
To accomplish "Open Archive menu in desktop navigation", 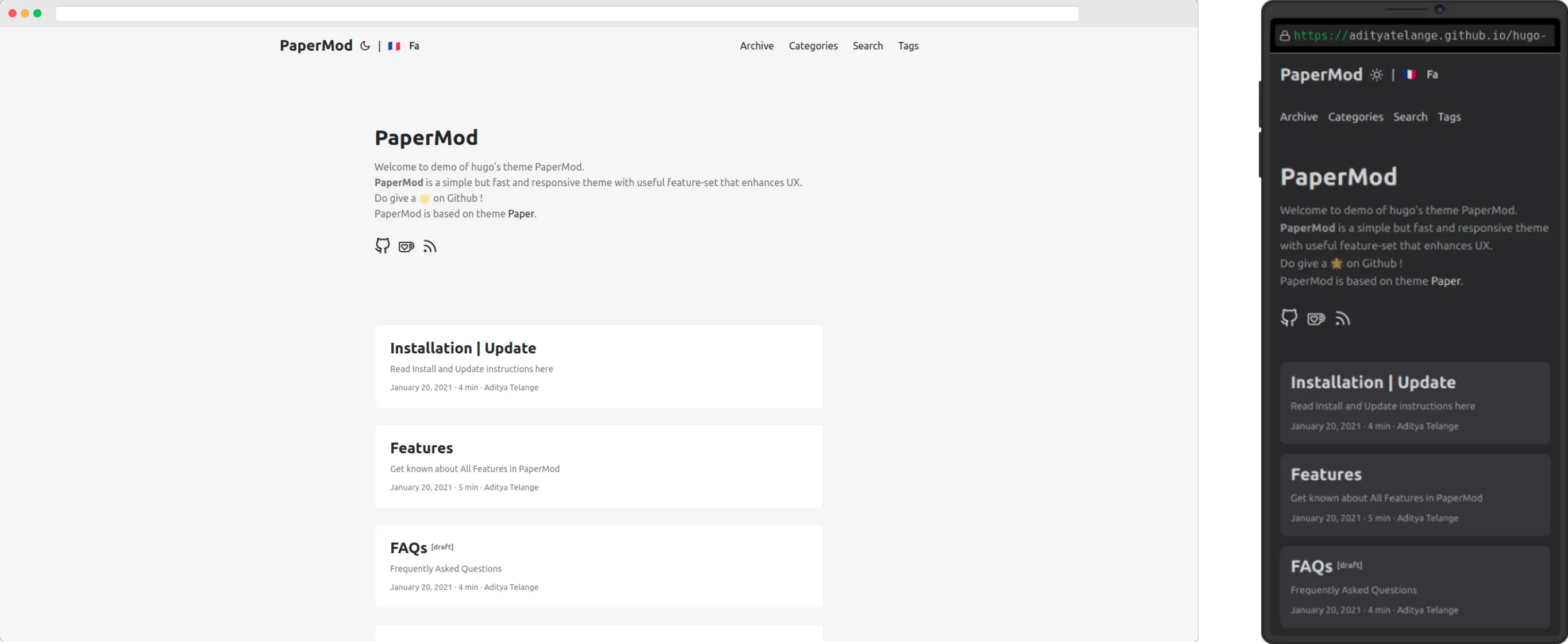I will coord(757,45).
